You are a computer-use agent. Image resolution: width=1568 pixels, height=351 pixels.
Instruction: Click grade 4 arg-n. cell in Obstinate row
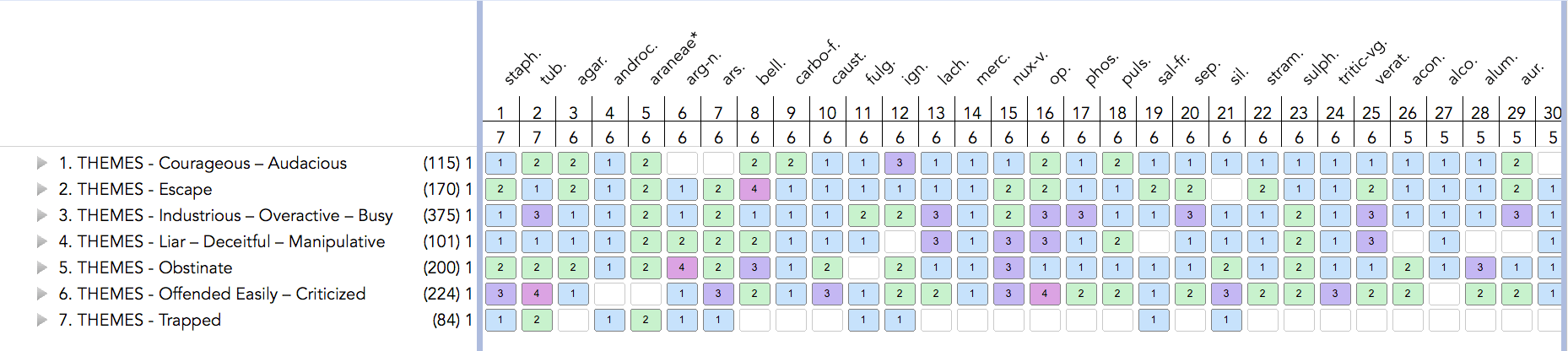(682, 267)
